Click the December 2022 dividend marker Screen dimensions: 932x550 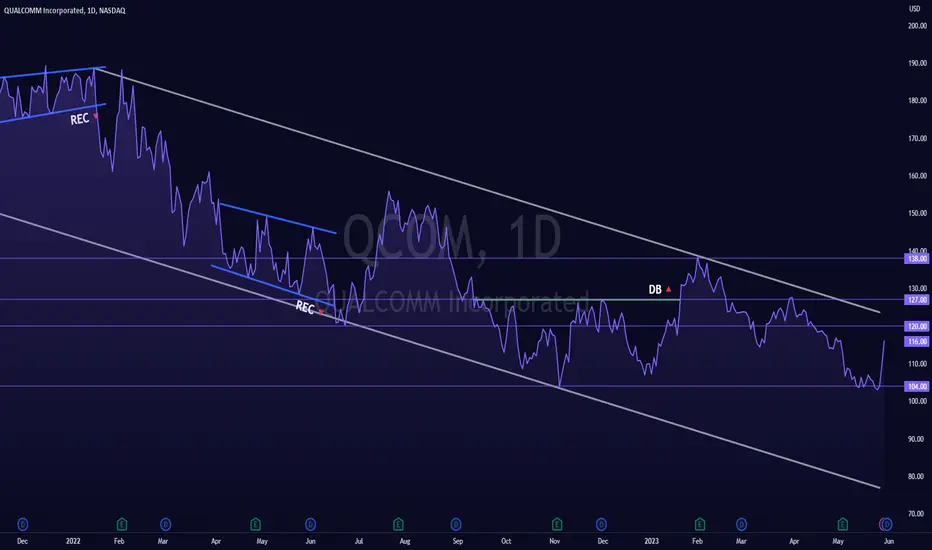click(602, 524)
